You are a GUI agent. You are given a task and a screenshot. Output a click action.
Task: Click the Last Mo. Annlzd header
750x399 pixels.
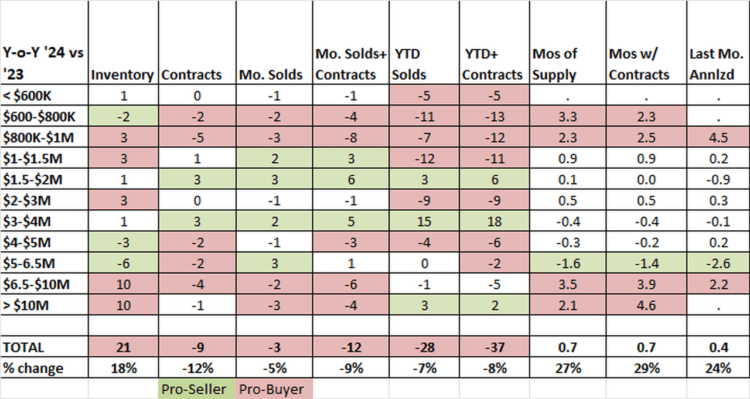pyautogui.click(x=718, y=43)
